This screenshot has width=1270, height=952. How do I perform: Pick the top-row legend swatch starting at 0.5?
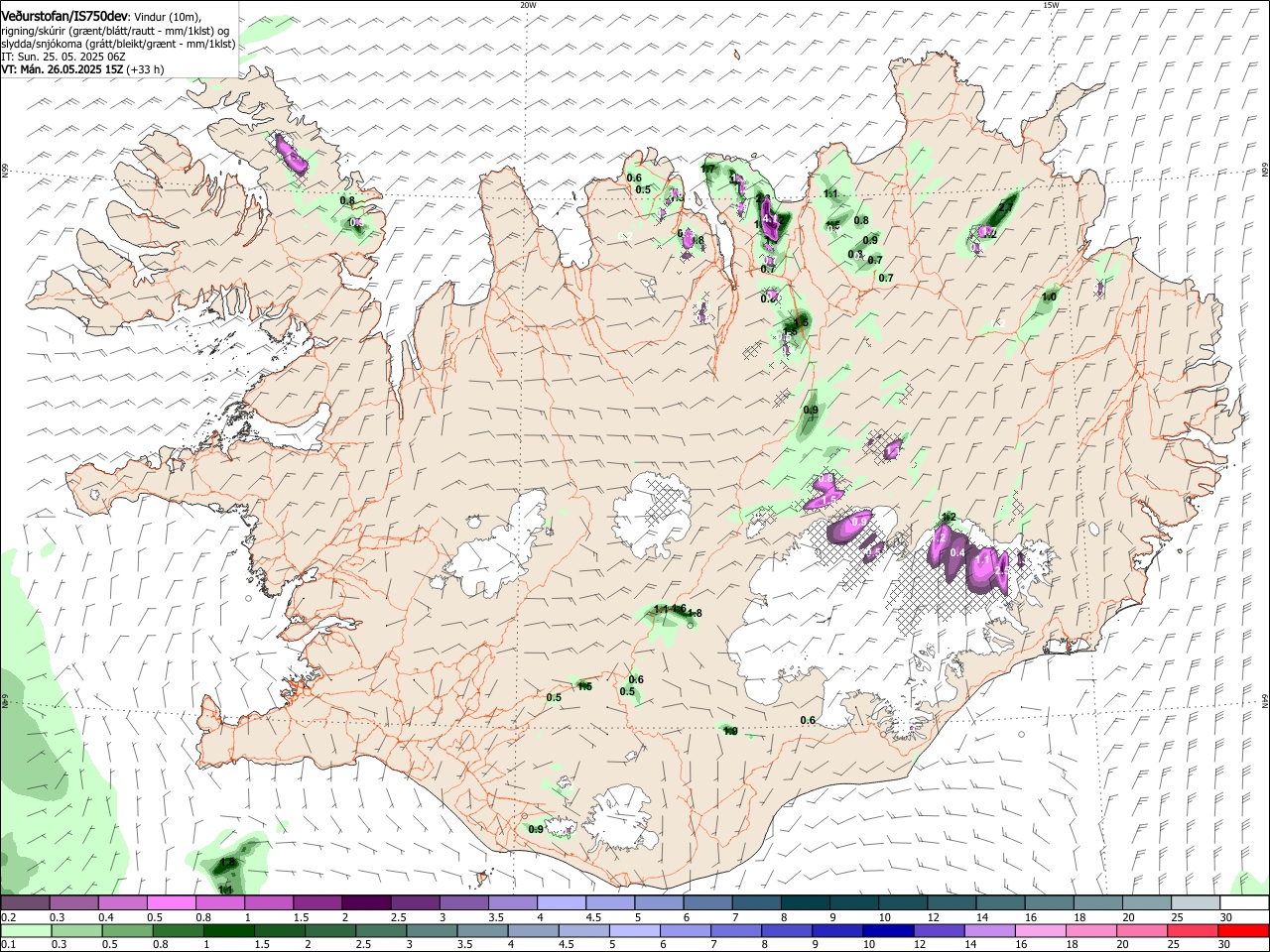tap(171, 902)
